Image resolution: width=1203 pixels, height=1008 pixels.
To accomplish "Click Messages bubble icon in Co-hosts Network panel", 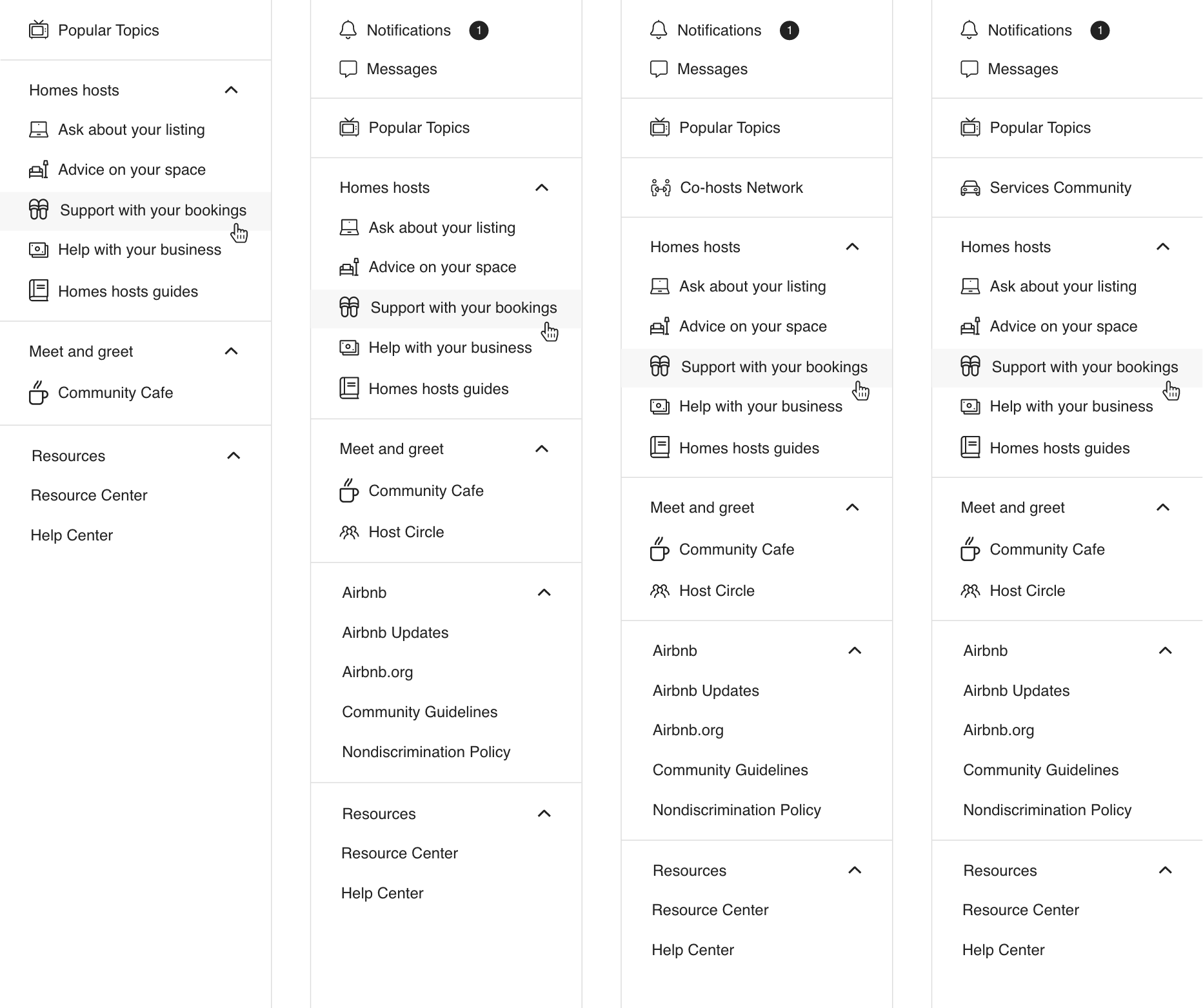I will pos(659,69).
